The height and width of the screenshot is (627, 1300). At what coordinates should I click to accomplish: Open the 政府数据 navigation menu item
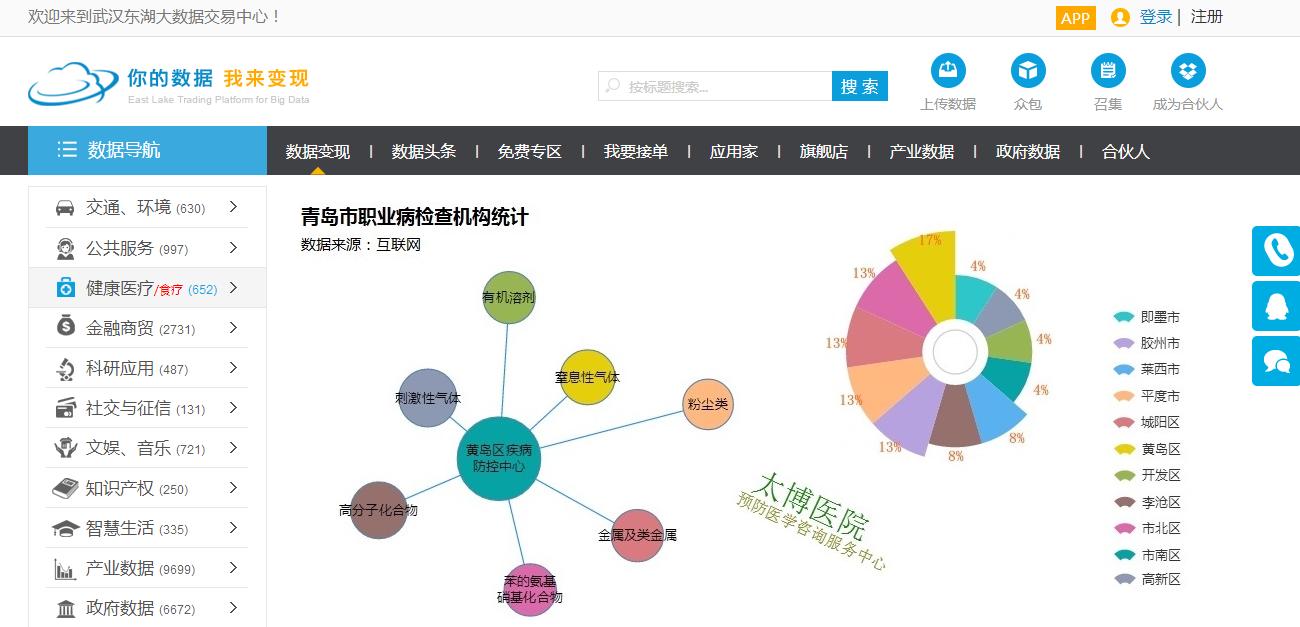1027,149
